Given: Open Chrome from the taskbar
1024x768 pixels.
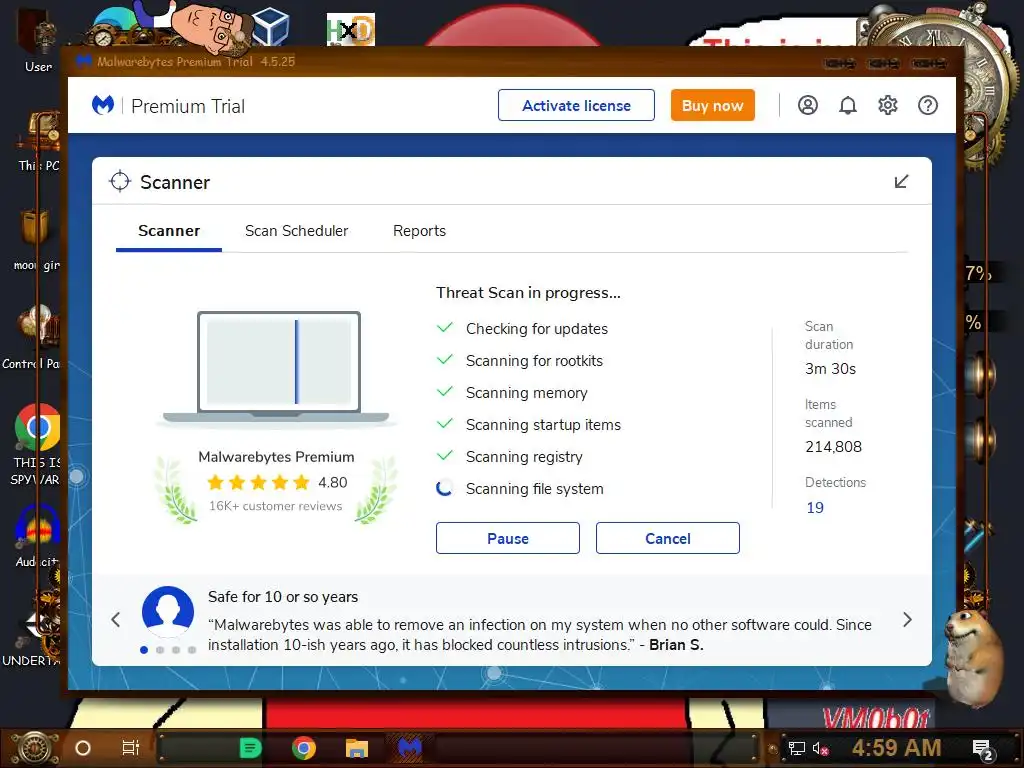Looking at the screenshot, I should pyautogui.click(x=303, y=748).
